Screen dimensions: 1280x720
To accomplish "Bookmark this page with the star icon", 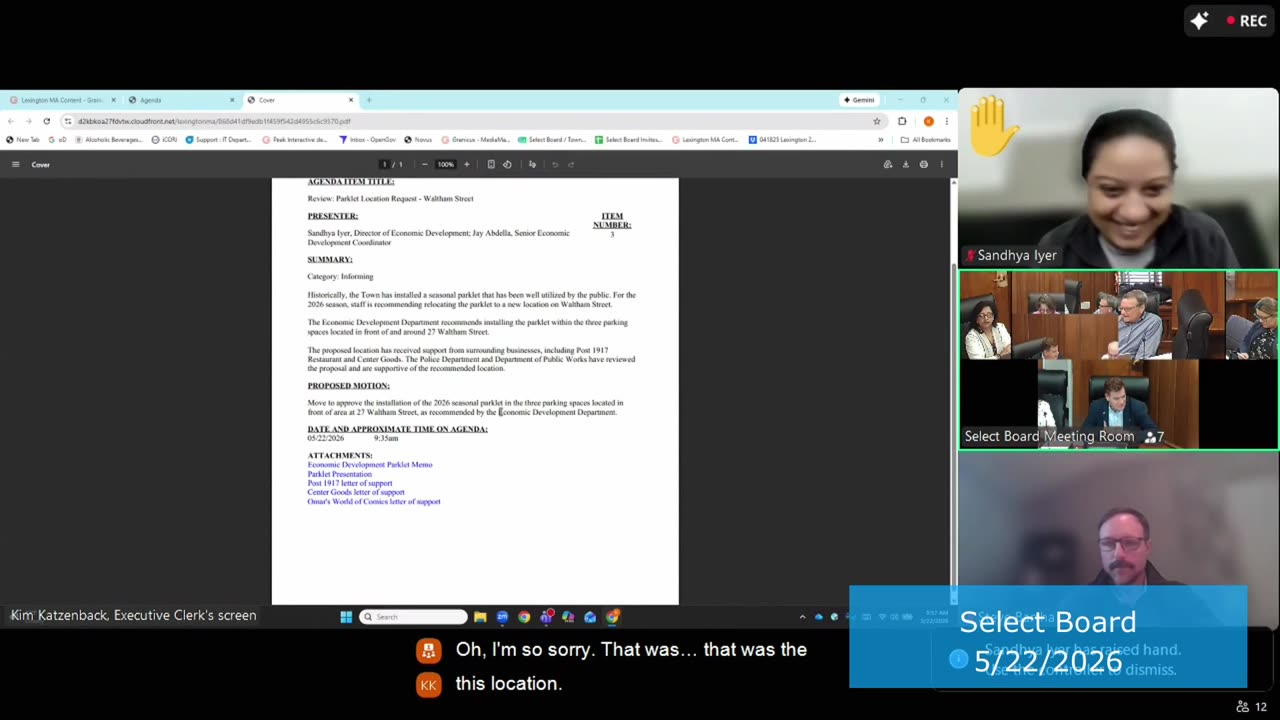I will [877, 121].
